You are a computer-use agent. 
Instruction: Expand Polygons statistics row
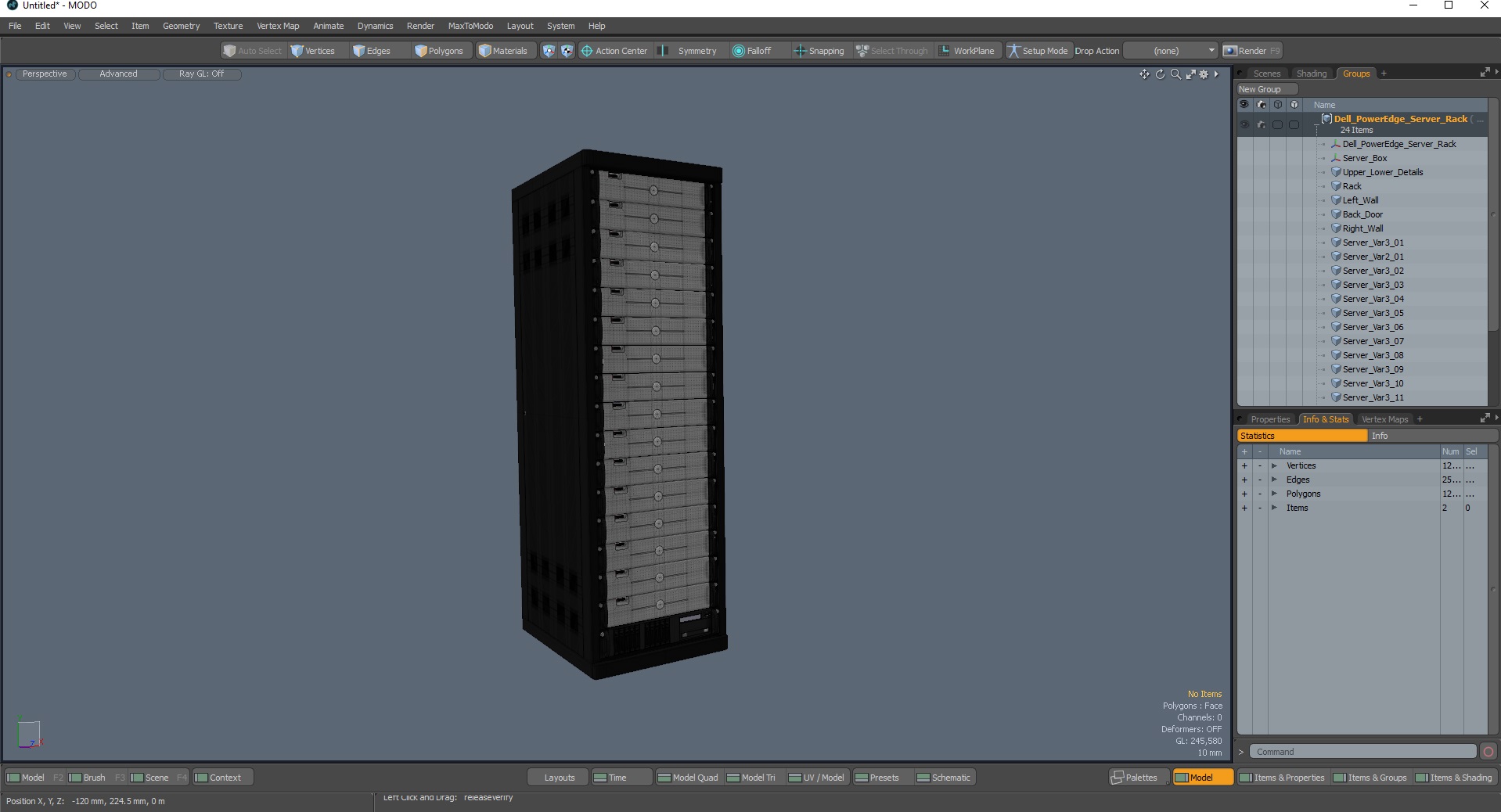[1274, 494]
